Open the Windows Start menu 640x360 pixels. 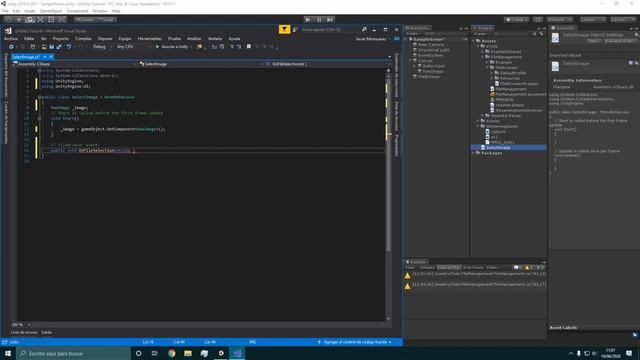[x=8, y=353]
